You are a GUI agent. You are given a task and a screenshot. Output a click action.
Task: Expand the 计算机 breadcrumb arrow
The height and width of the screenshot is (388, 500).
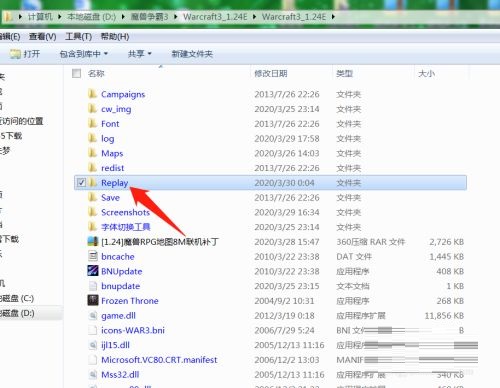pyautogui.click(x=60, y=16)
